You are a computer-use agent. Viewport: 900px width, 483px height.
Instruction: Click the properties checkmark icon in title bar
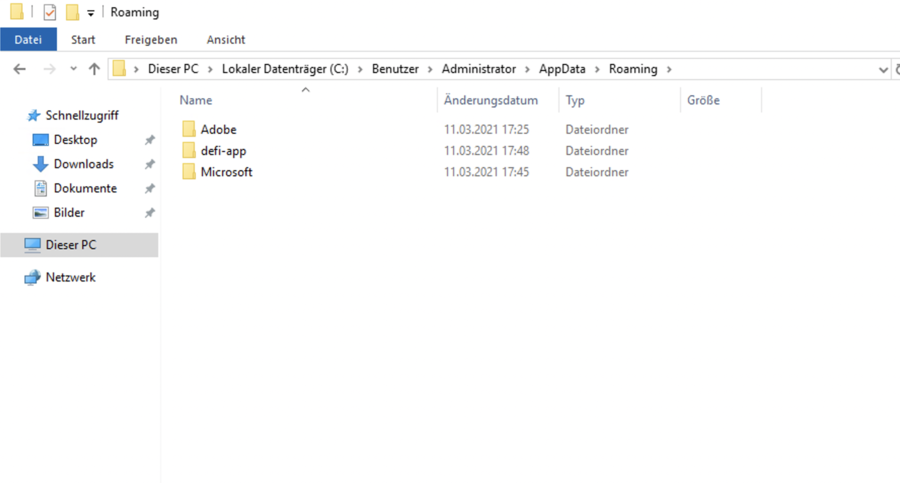pos(50,13)
